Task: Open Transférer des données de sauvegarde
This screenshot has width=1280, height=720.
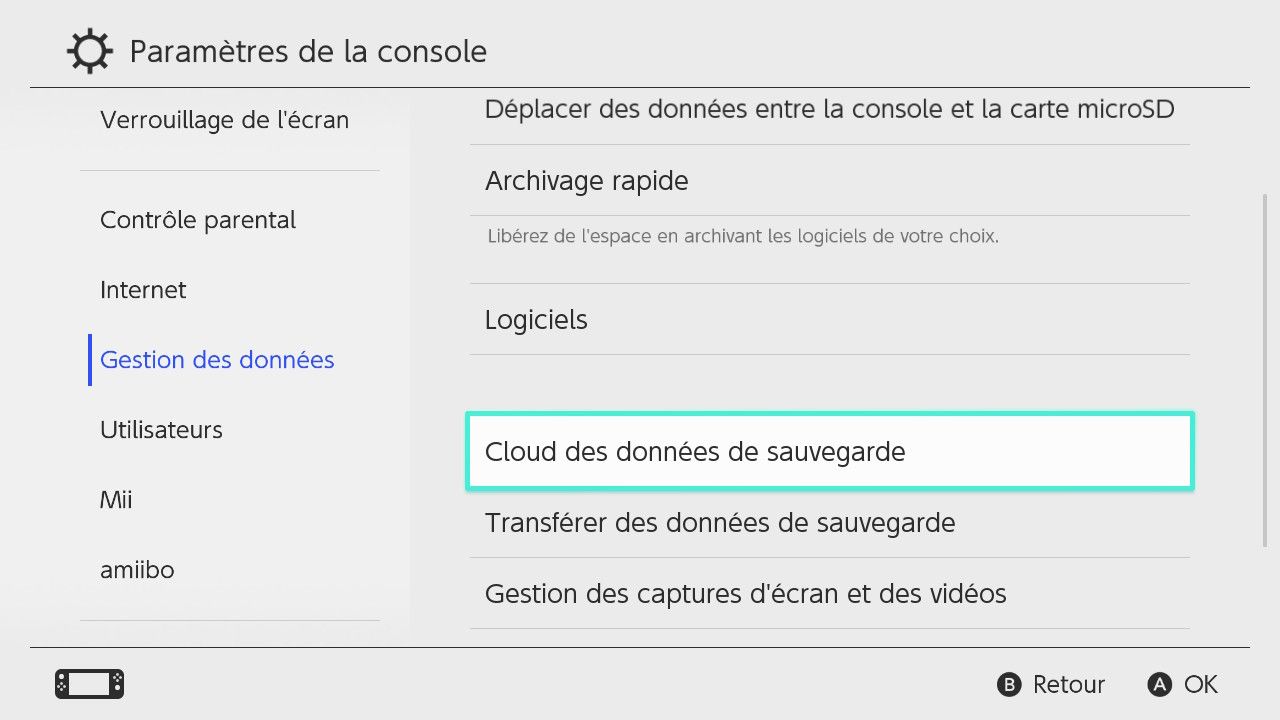Action: click(830, 523)
